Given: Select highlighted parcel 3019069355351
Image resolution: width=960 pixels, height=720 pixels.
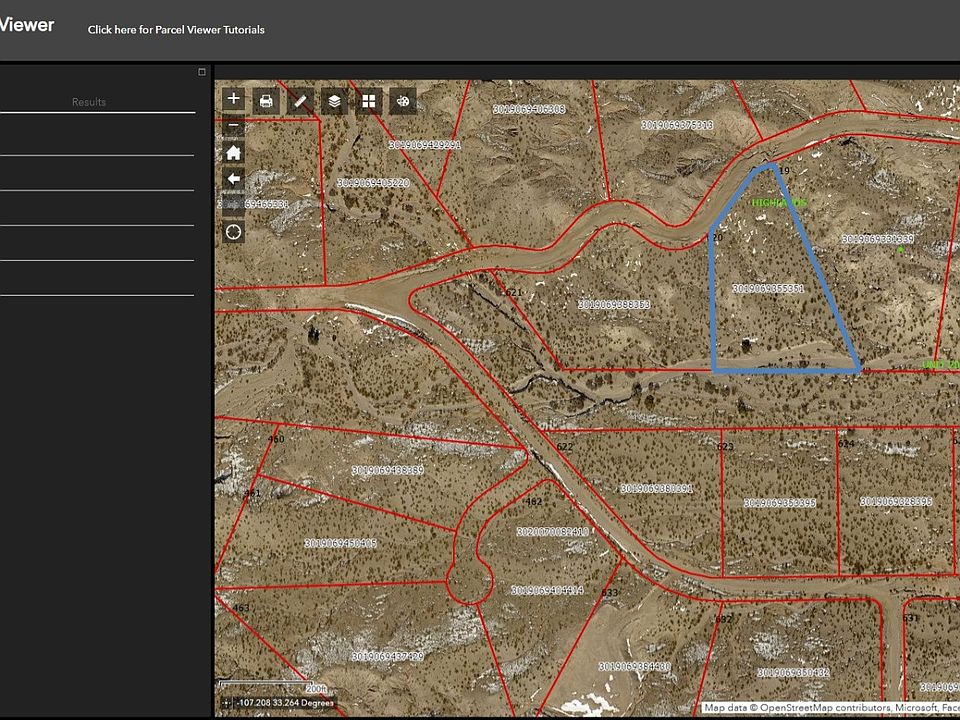Looking at the screenshot, I should pyautogui.click(x=768, y=288).
